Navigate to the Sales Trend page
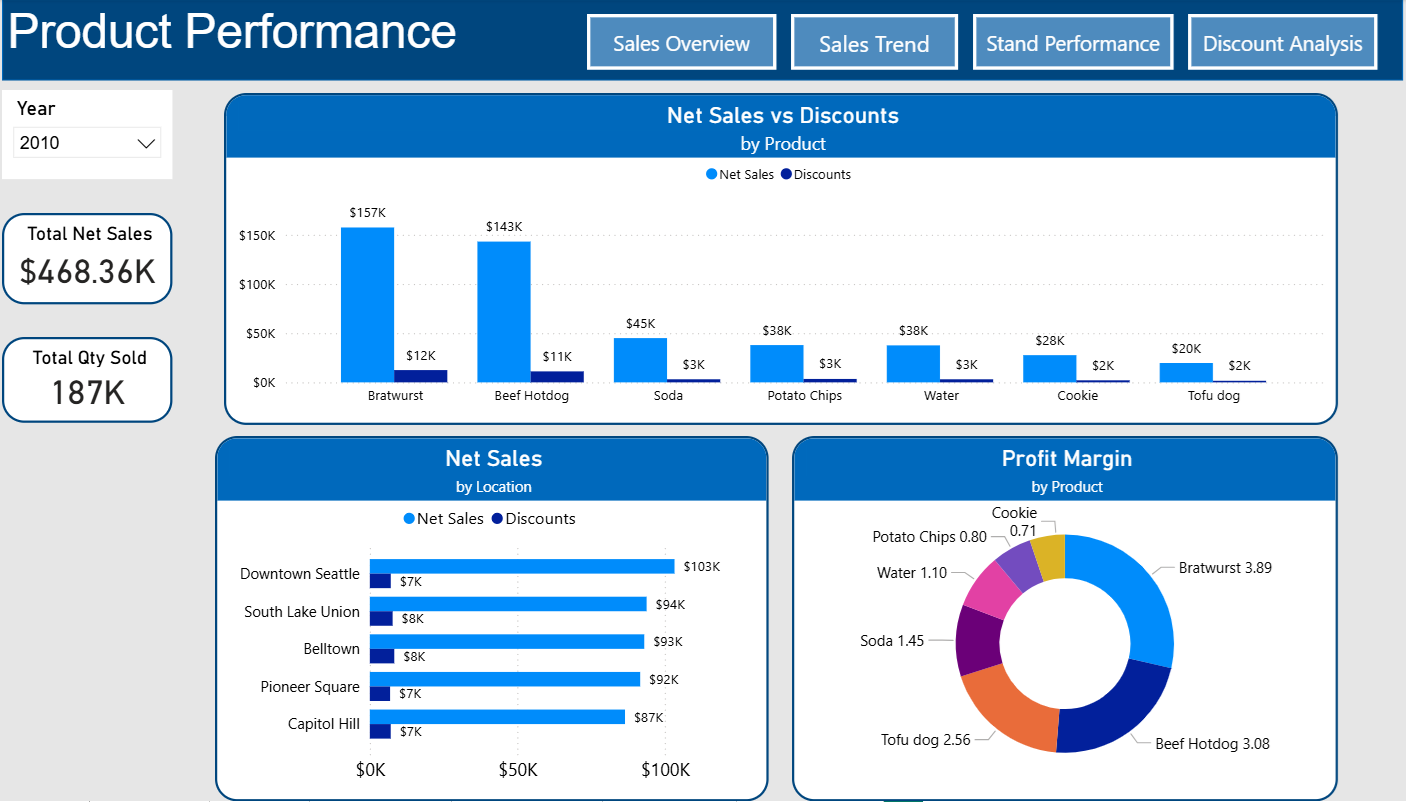Viewport: 1415px width, 802px height. (874, 42)
